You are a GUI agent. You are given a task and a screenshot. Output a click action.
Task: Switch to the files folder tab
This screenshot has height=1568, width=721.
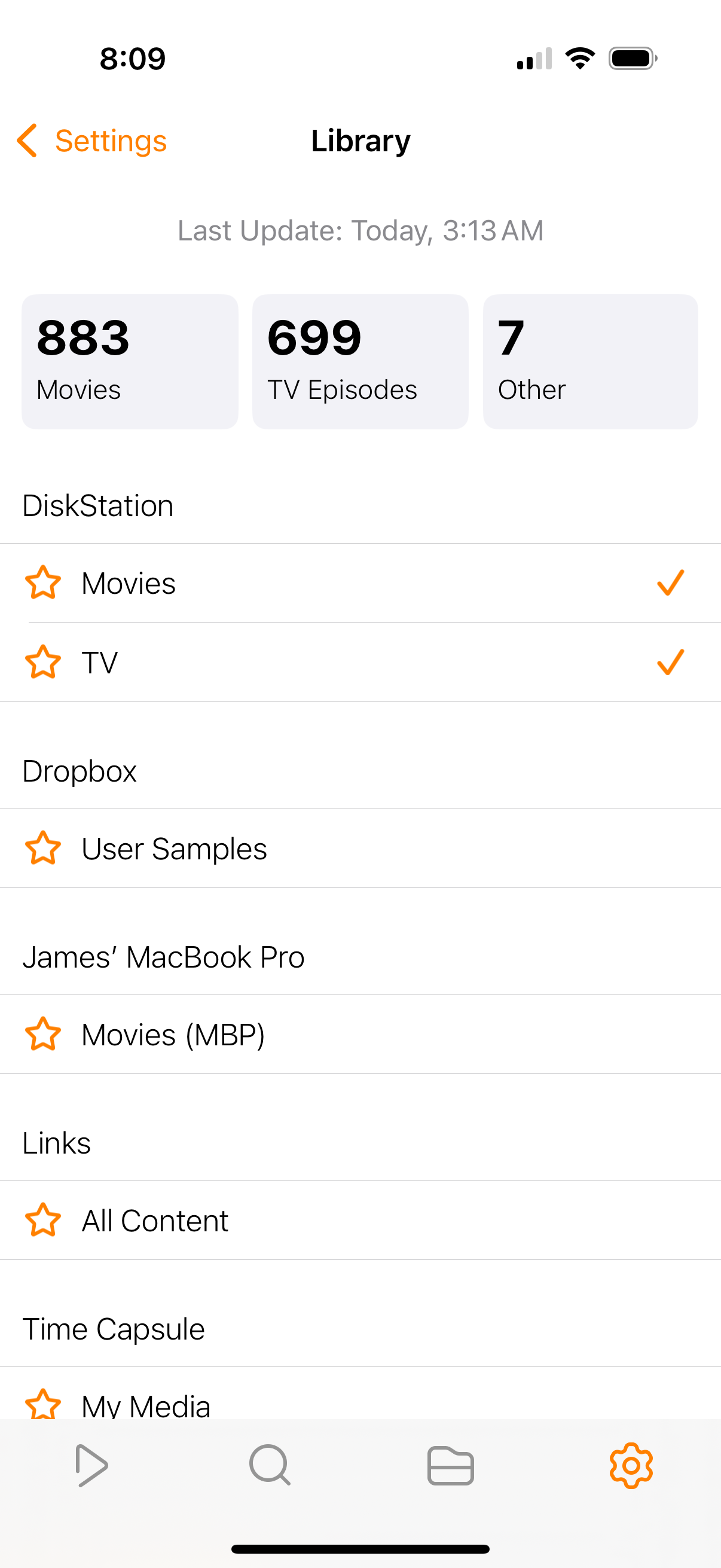[450, 1465]
